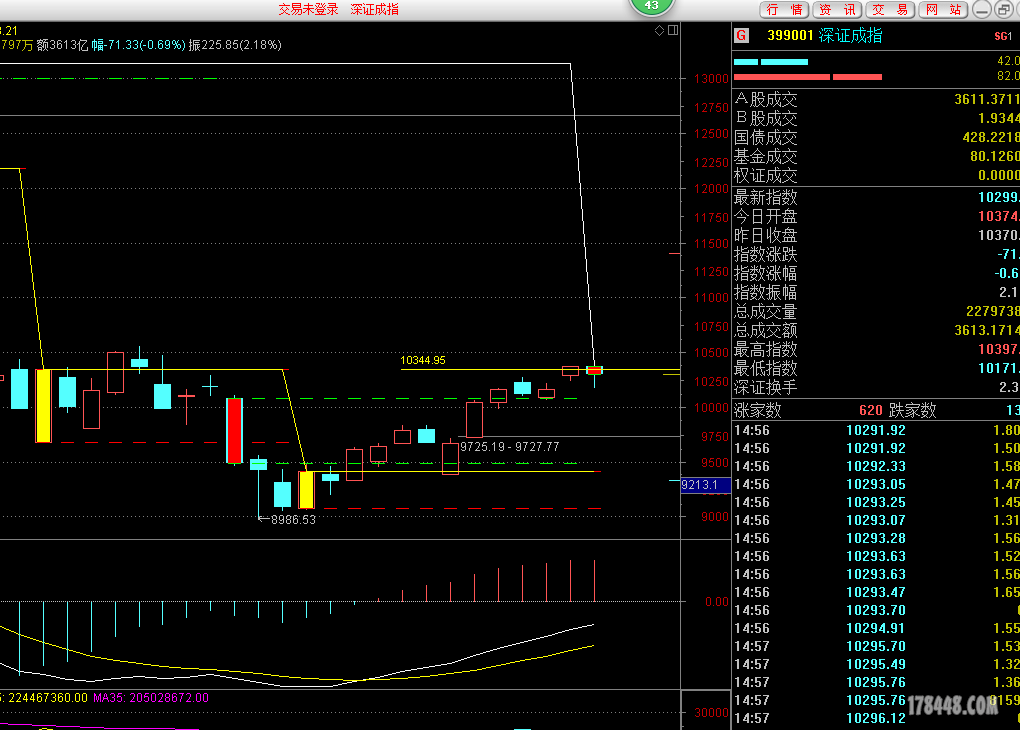Select the 国债成交 row

876,137
